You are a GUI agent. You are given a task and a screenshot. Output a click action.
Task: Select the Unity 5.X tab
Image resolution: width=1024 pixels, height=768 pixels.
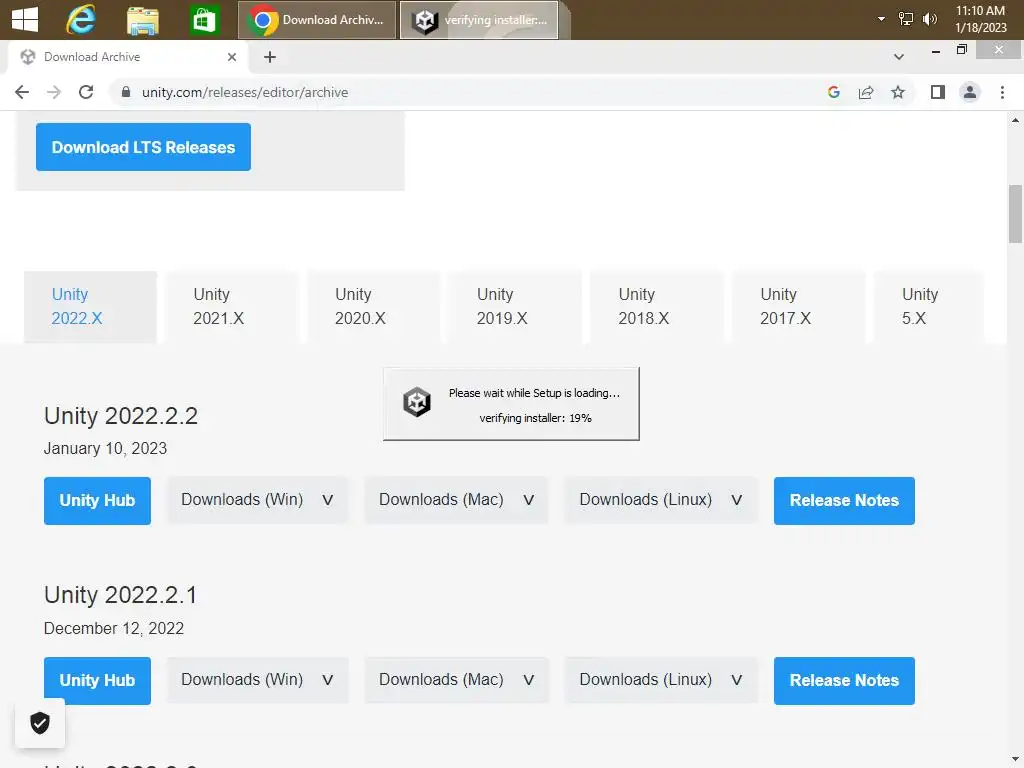(x=929, y=306)
